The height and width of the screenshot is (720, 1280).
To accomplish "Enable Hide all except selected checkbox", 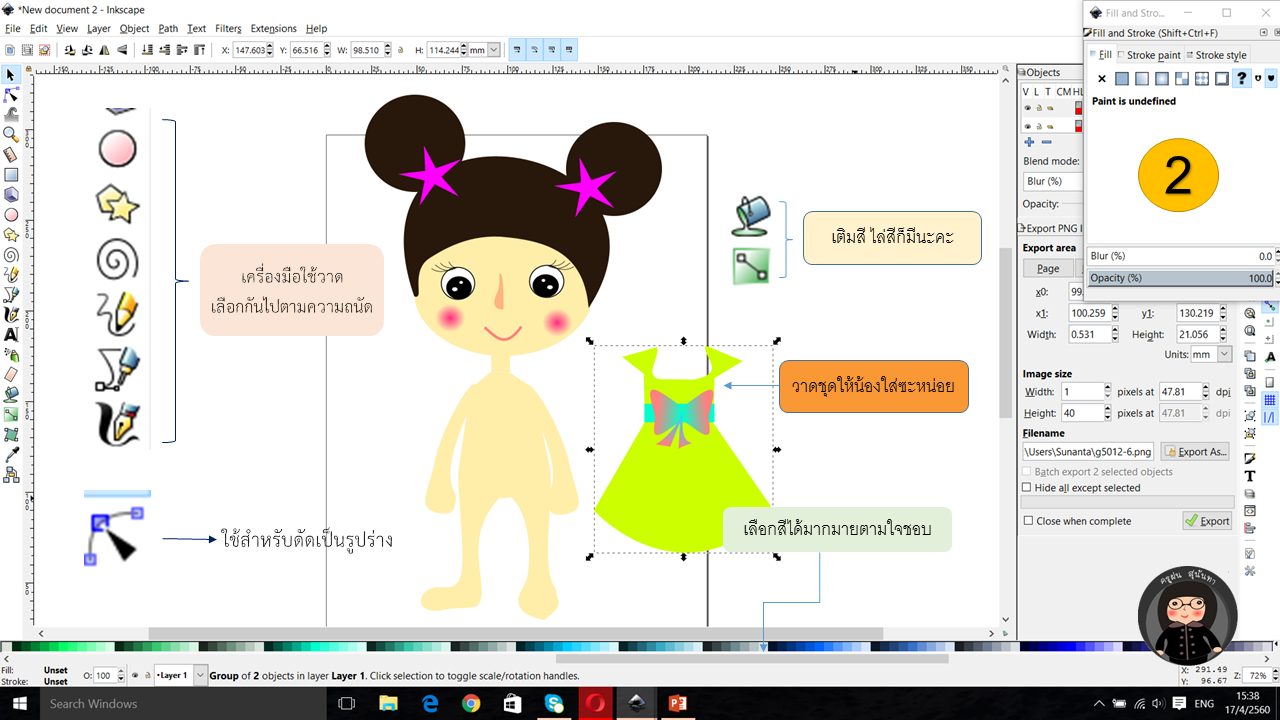I will tap(1027, 488).
